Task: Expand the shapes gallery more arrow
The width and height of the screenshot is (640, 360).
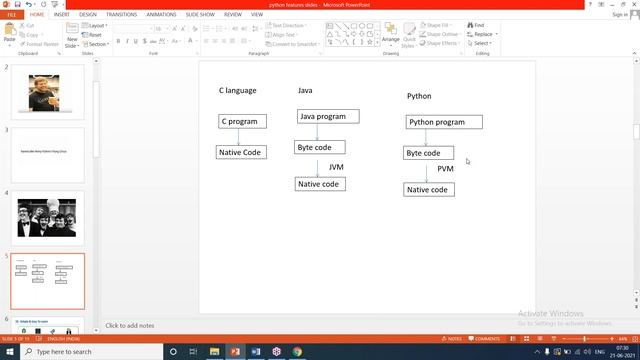Action: pos(377,42)
